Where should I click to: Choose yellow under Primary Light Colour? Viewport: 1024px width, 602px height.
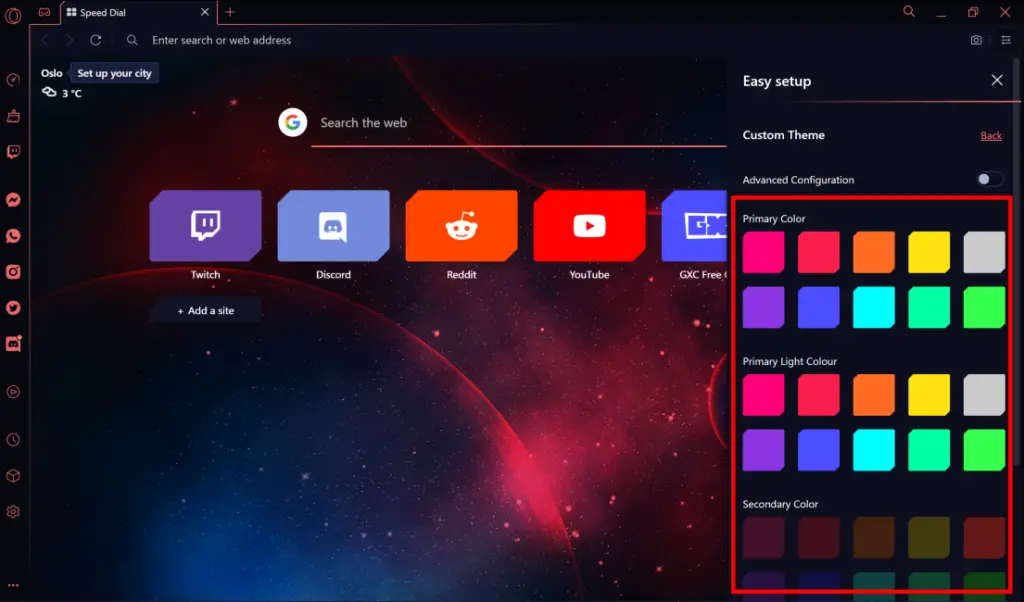pyautogui.click(x=929, y=395)
